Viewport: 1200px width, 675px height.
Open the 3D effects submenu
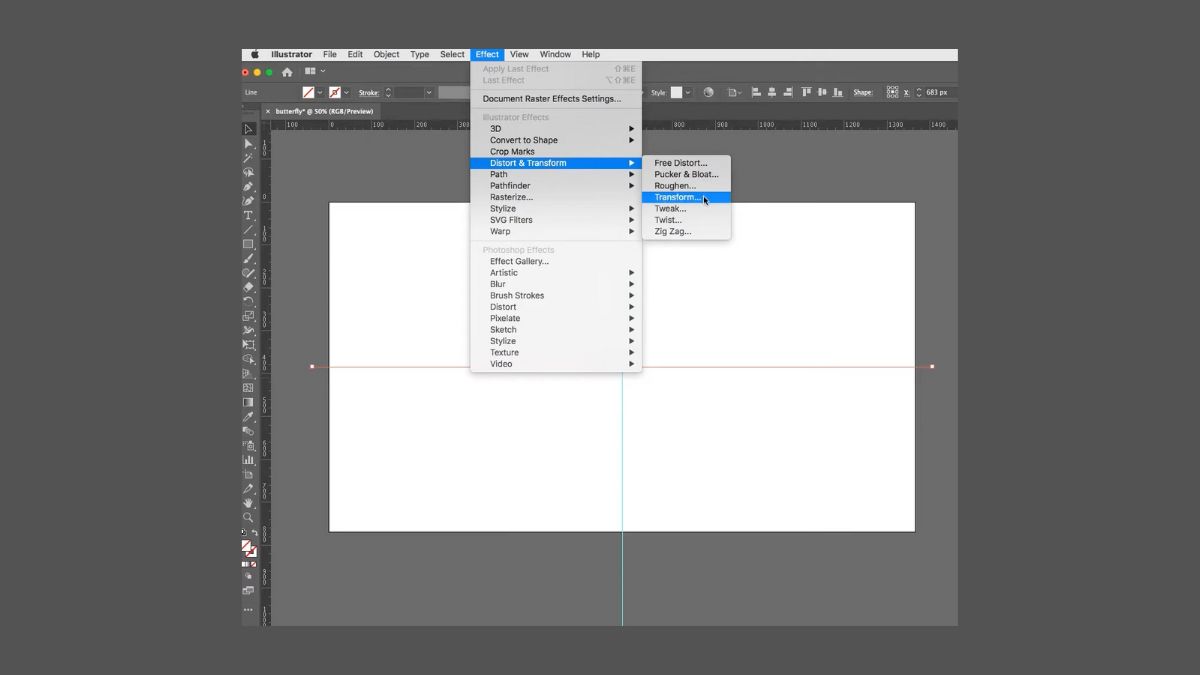click(x=556, y=129)
